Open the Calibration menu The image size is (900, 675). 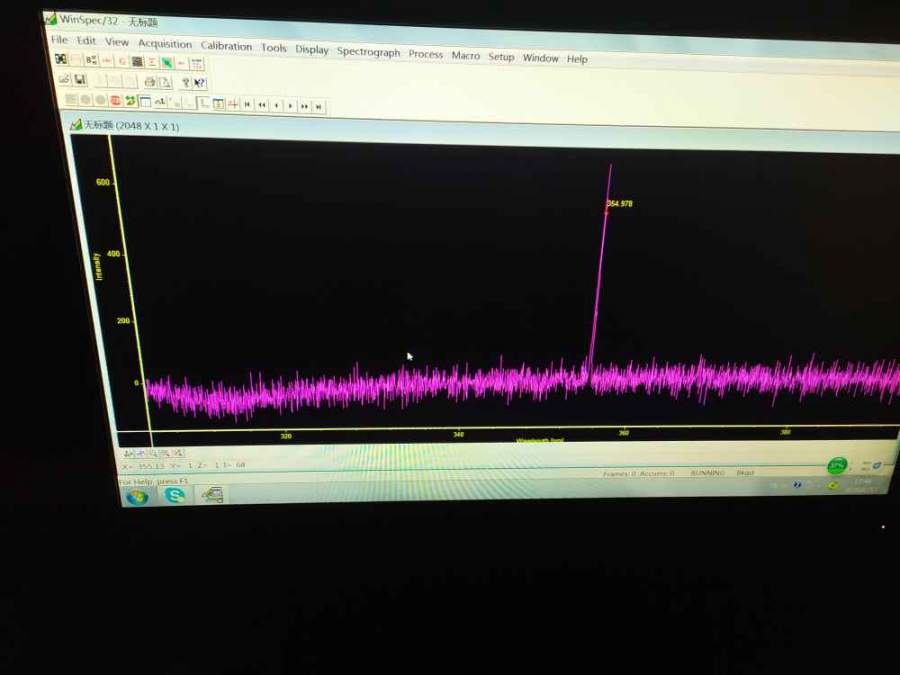click(x=226, y=46)
